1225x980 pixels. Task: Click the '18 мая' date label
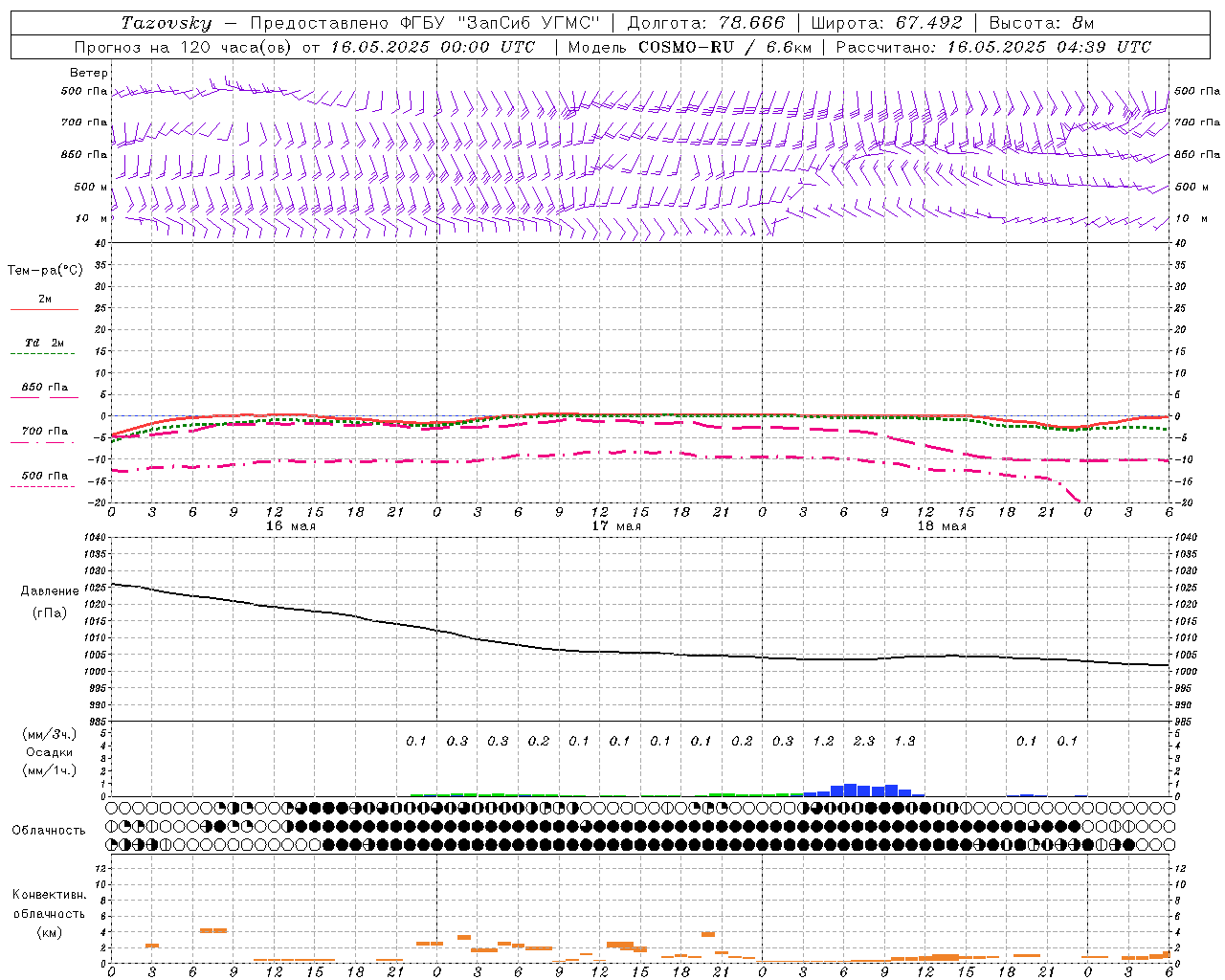[942, 525]
